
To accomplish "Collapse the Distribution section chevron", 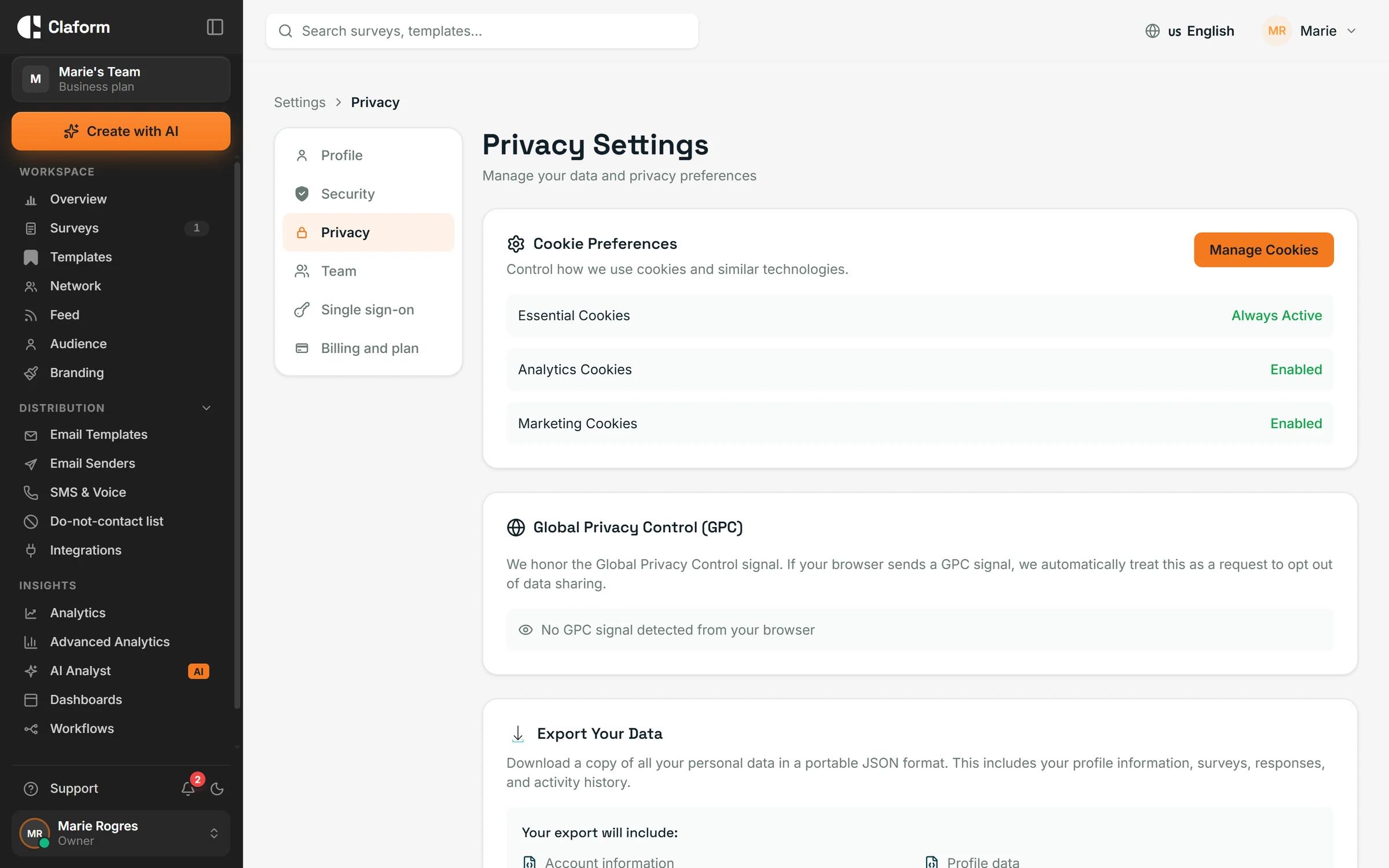I will click(206, 408).
